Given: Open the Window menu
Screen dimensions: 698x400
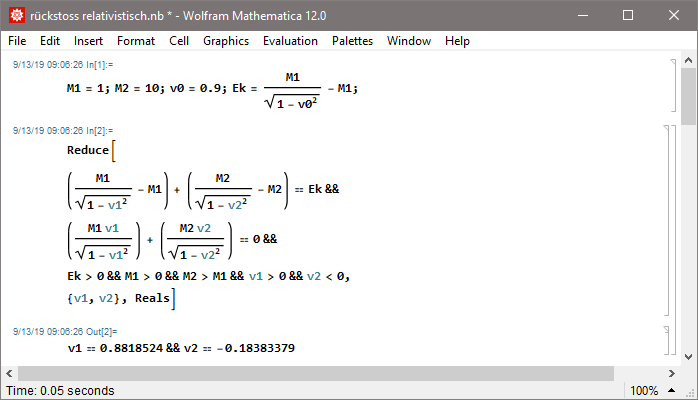Looking at the screenshot, I should click(408, 41).
